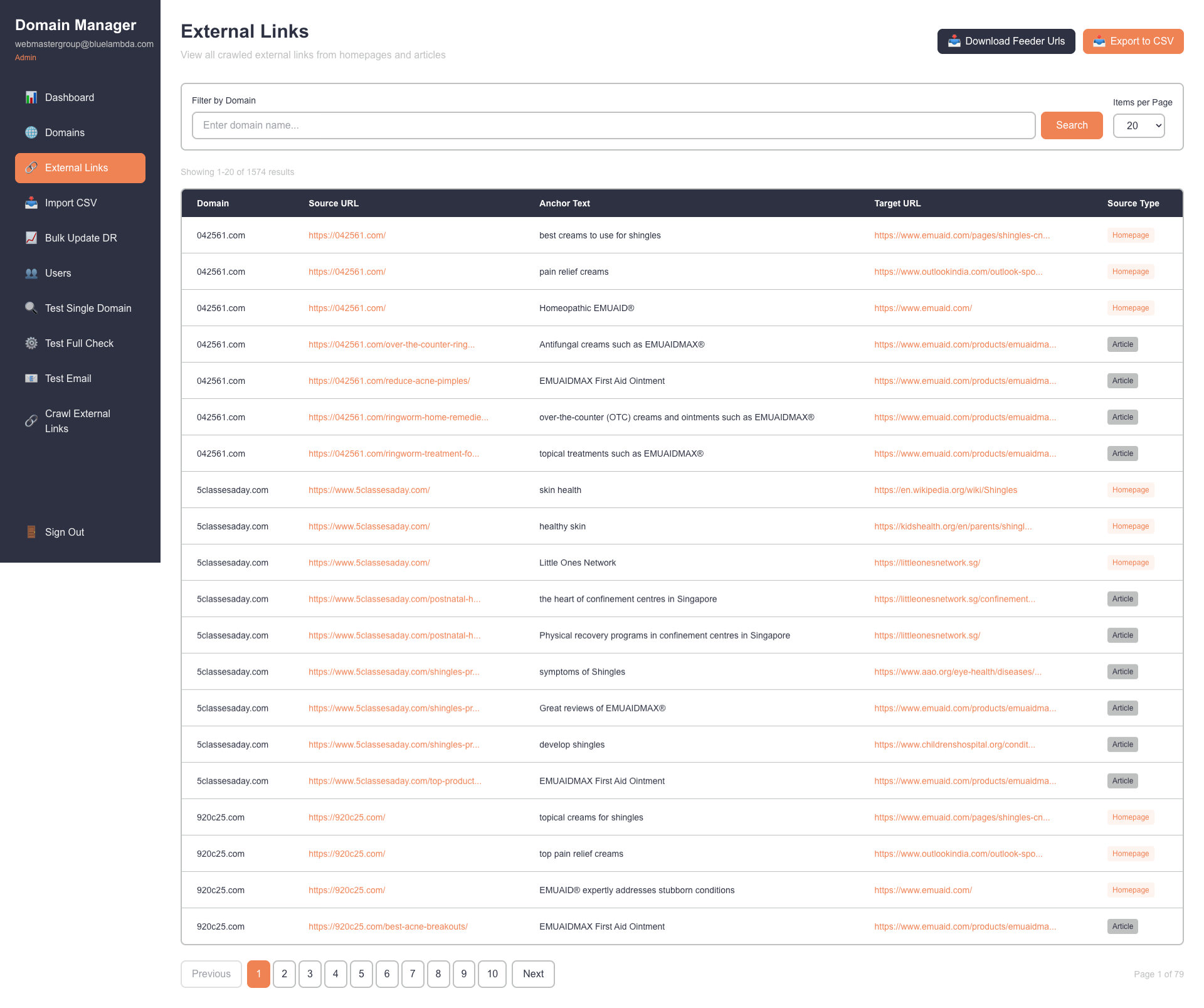Open the https://042561.com/ source link

click(347, 235)
